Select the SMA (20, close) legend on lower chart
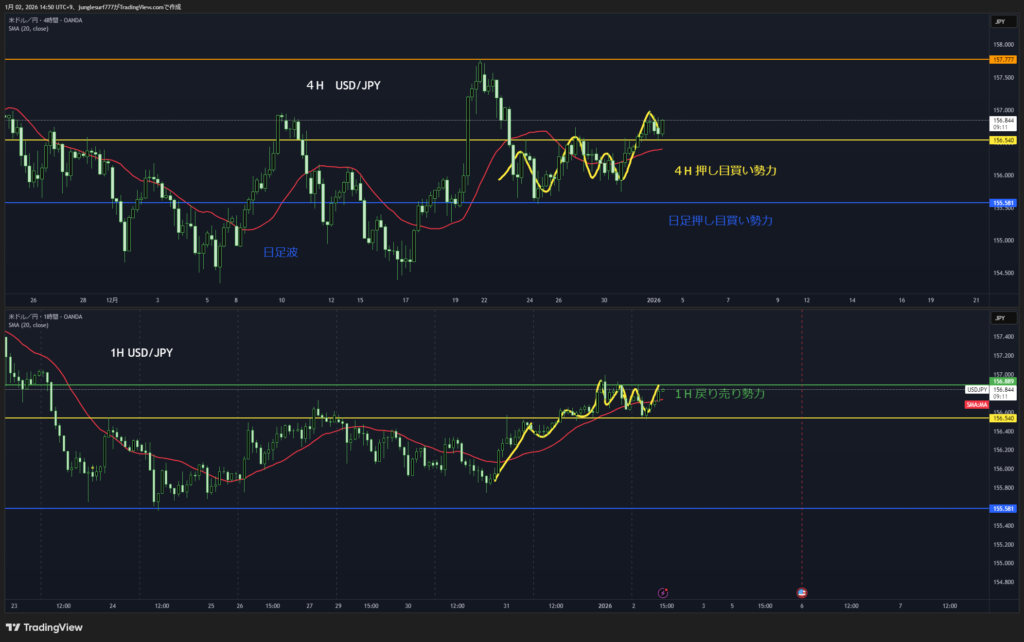The image size is (1024, 642). [x=28, y=325]
